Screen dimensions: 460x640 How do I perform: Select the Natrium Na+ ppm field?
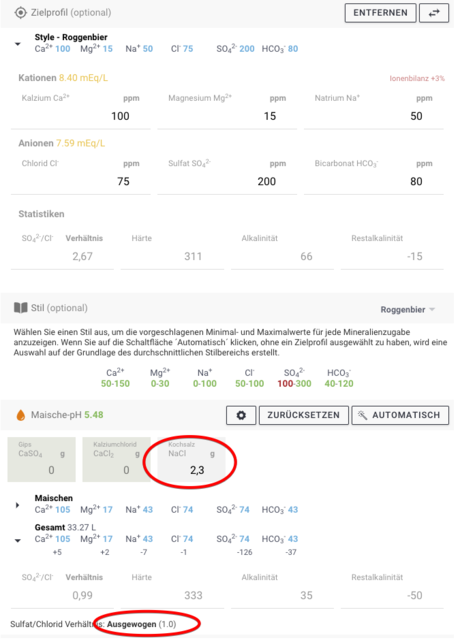(x=373, y=110)
